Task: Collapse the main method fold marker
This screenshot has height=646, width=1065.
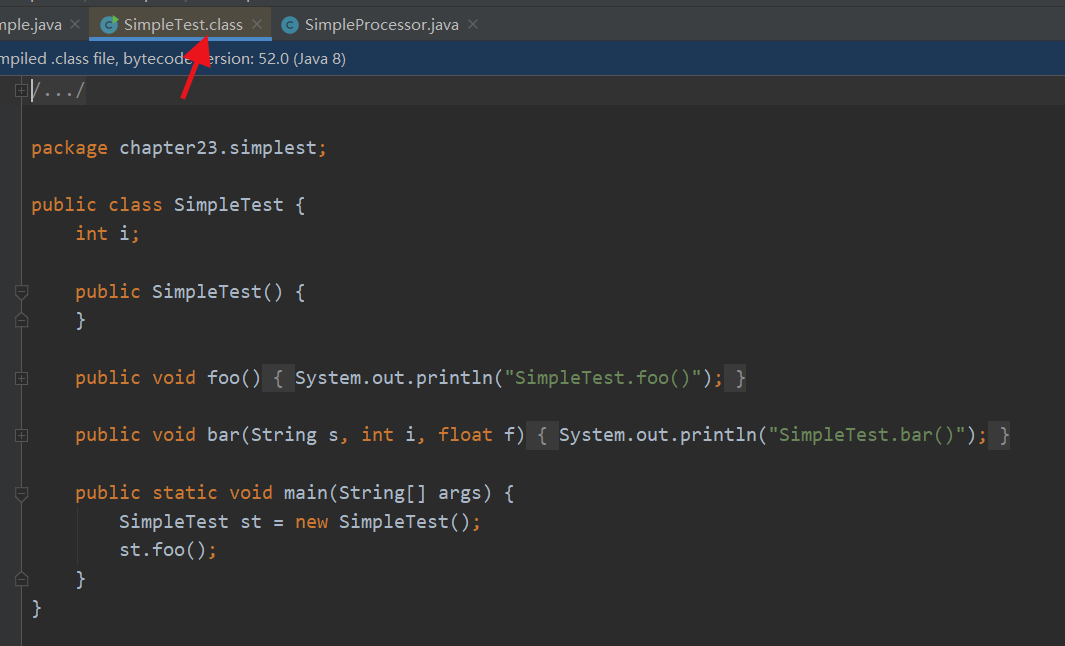Action: [21, 494]
